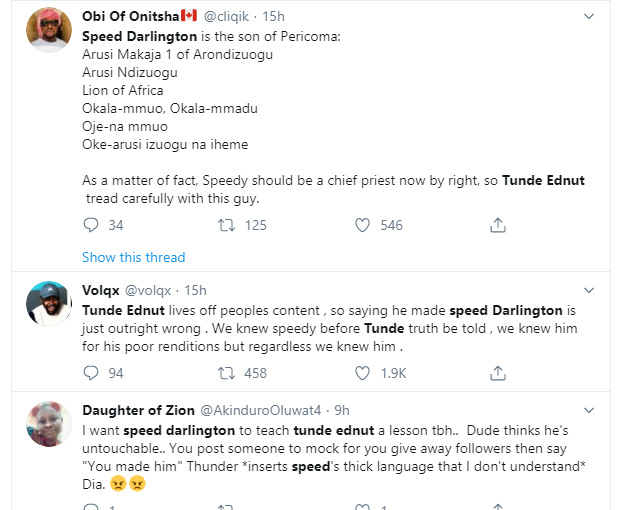The width and height of the screenshot is (619, 510).
Task: Open Daughter of Zion's profile avatar
Action: (x=48, y=421)
